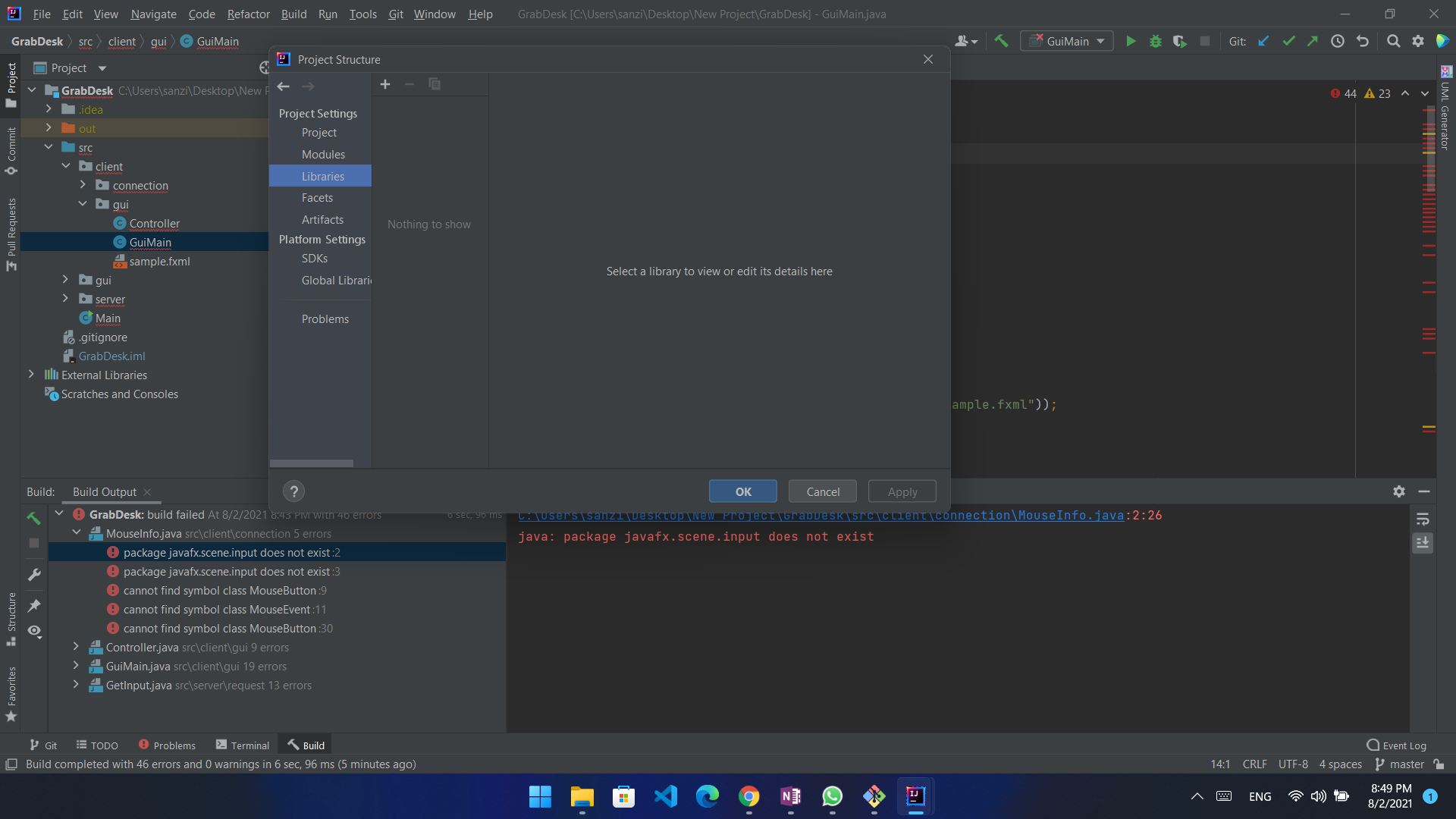Expand the MouseInfo.java errors node
This screenshot has height=819, width=1456.
pos(77,533)
